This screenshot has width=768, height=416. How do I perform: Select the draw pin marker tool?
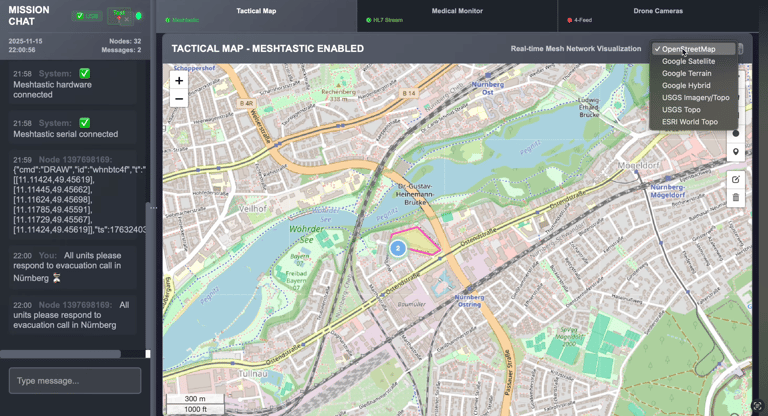[x=736, y=152]
